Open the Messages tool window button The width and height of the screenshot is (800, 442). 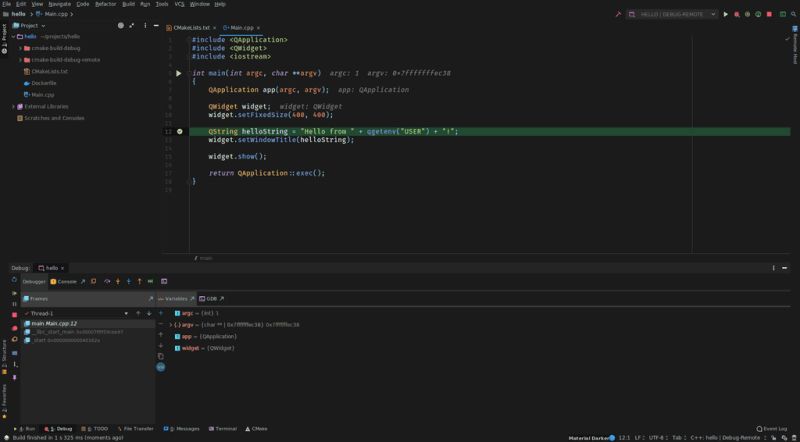click(181, 429)
